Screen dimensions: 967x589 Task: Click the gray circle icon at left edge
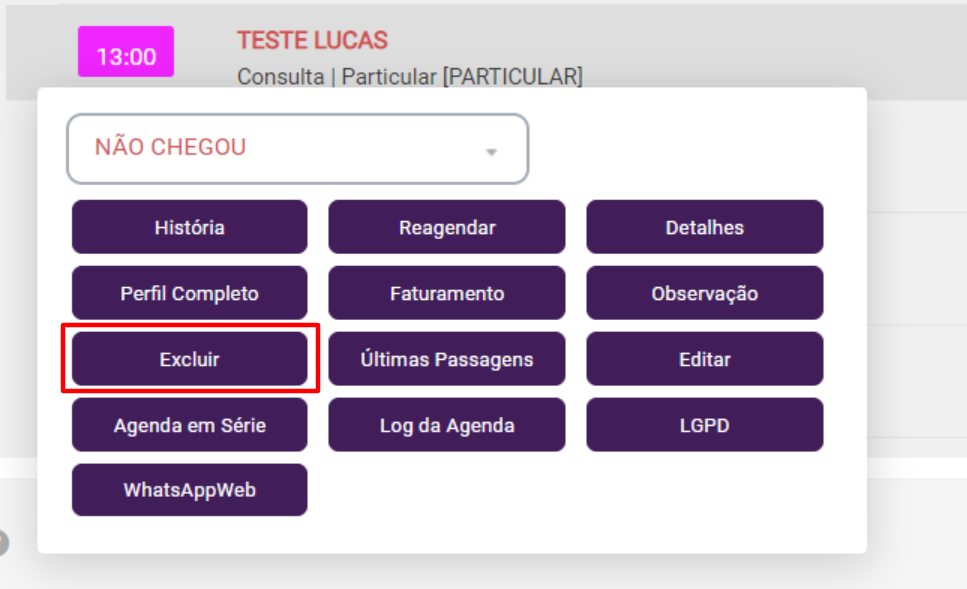(x=3, y=542)
